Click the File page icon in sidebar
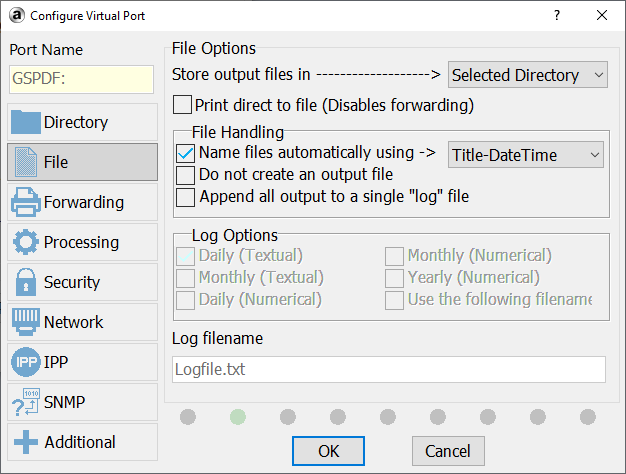This screenshot has width=626, height=474. pyautogui.click(x=26, y=162)
